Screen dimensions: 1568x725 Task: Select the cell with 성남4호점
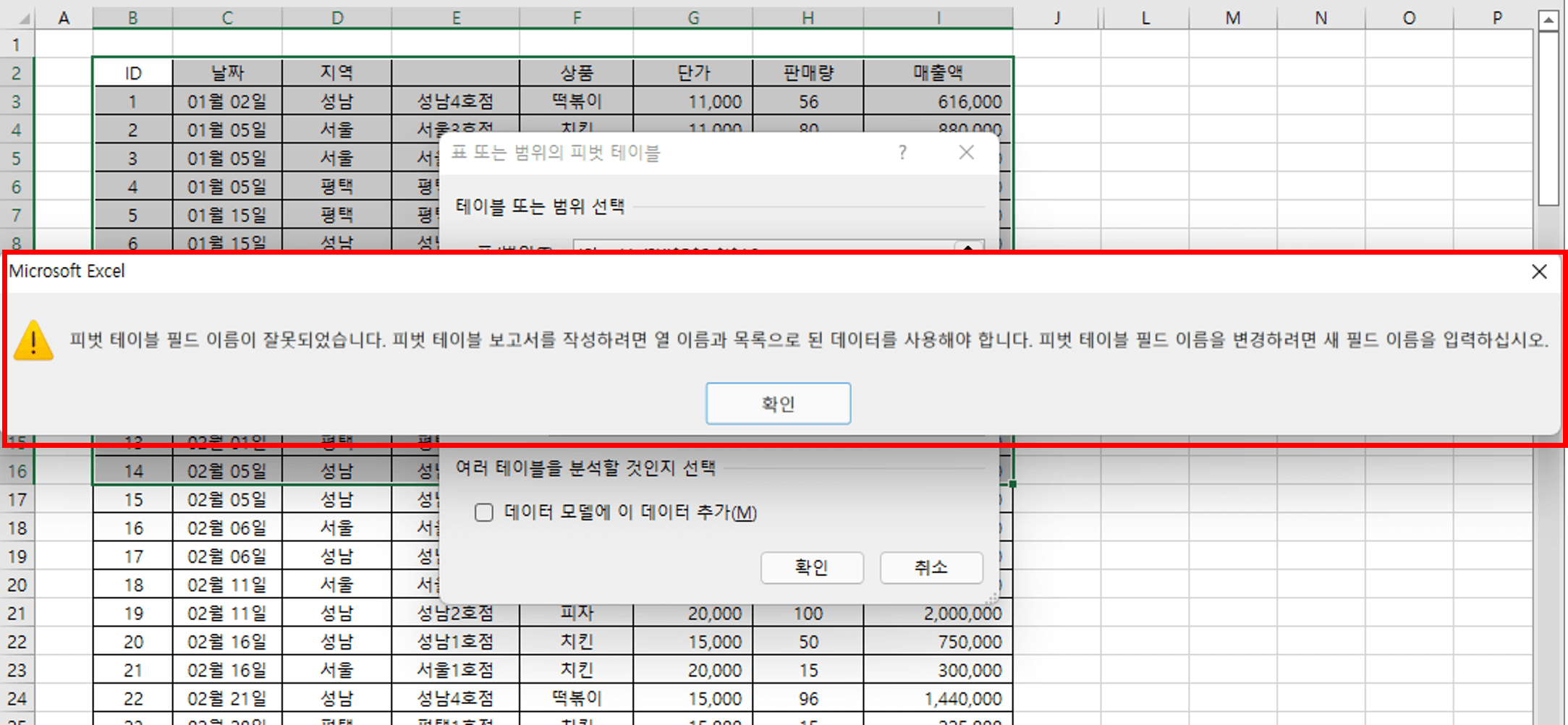456,101
